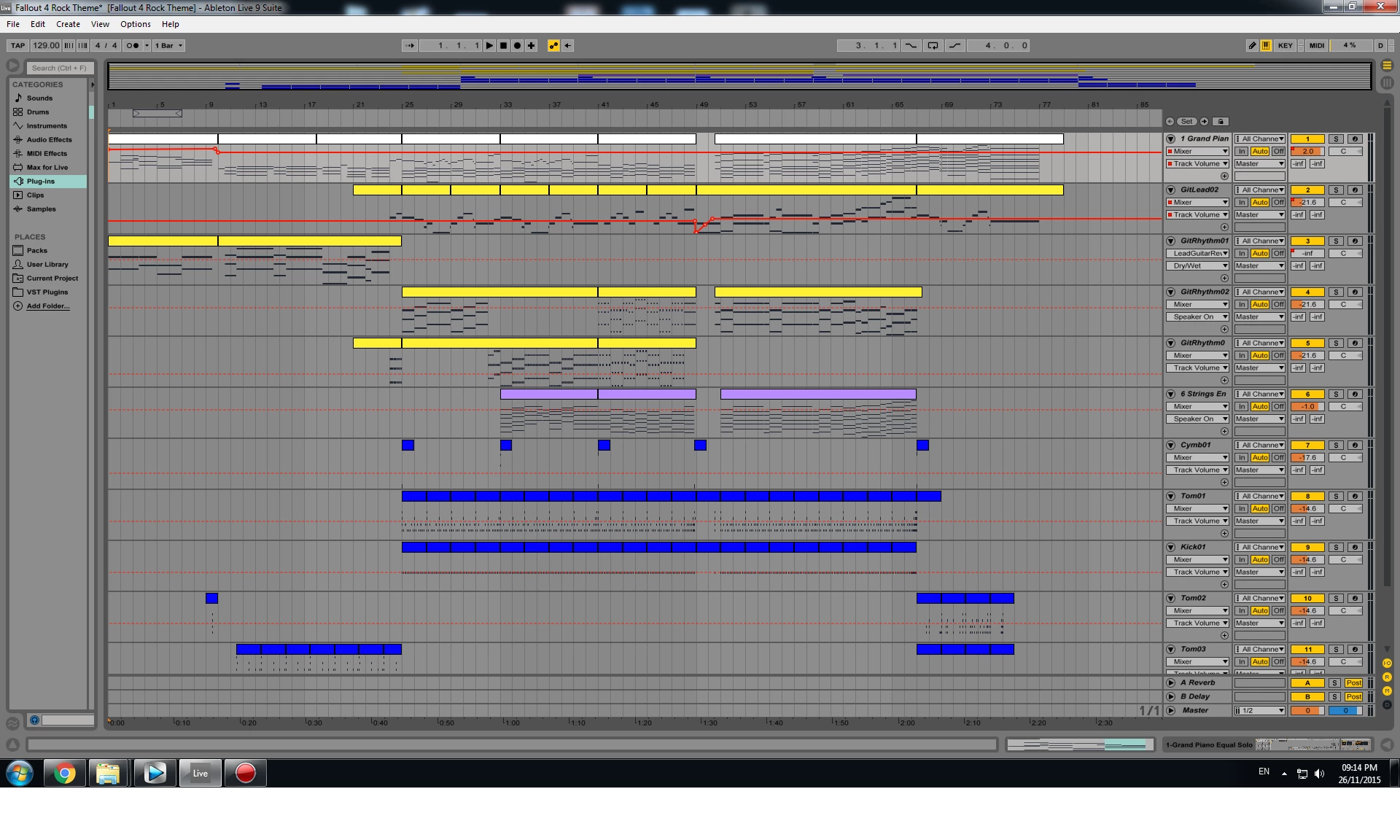
Task: Open the quantization 1 Bar menu
Action: (x=168, y=45)
